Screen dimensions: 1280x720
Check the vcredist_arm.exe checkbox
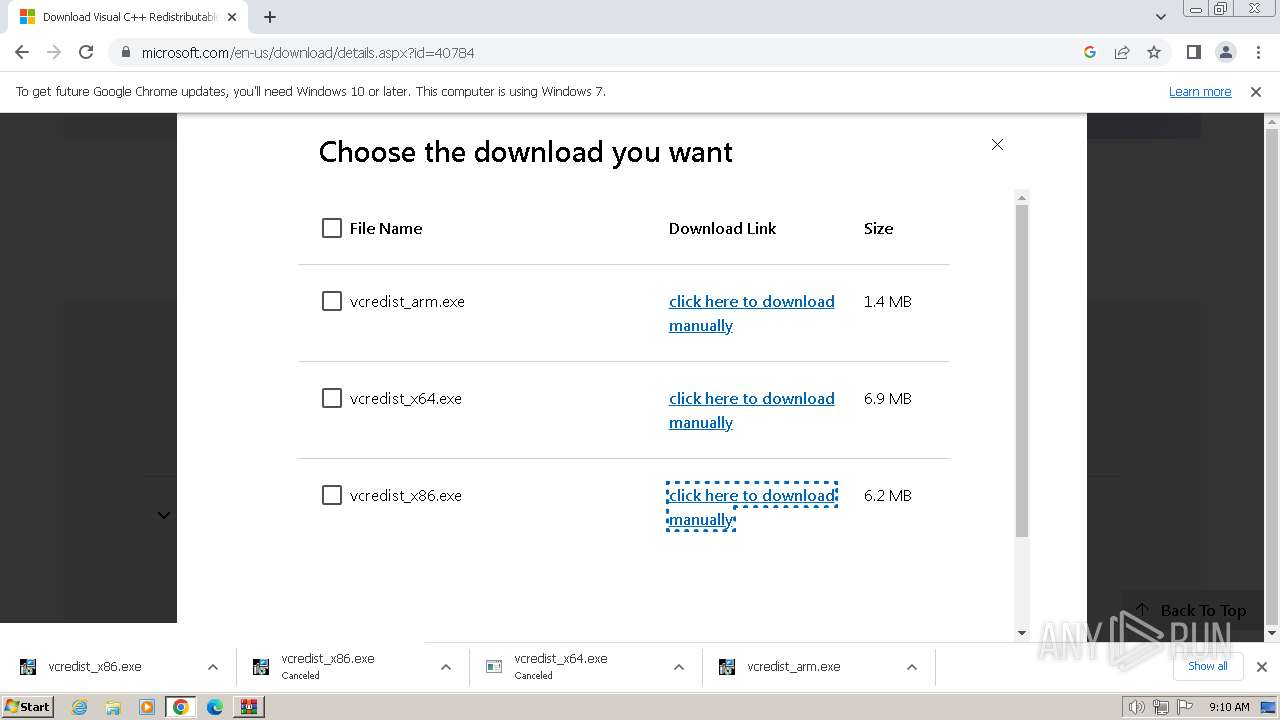332,301
